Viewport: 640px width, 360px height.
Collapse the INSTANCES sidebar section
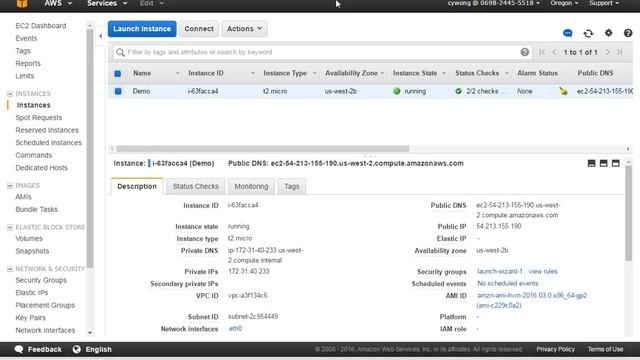pyautogui.click(x=10, y=94)
